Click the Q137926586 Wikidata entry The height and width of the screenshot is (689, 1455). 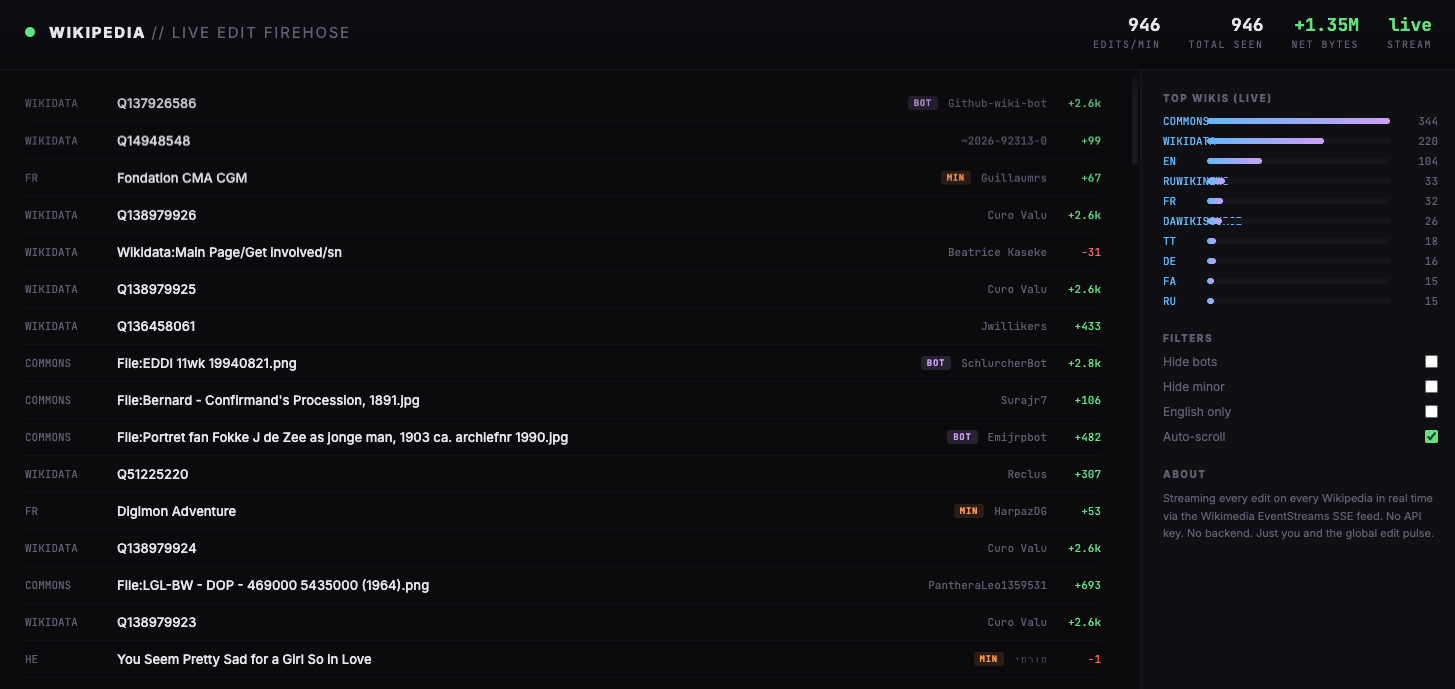tap(156, 103)
